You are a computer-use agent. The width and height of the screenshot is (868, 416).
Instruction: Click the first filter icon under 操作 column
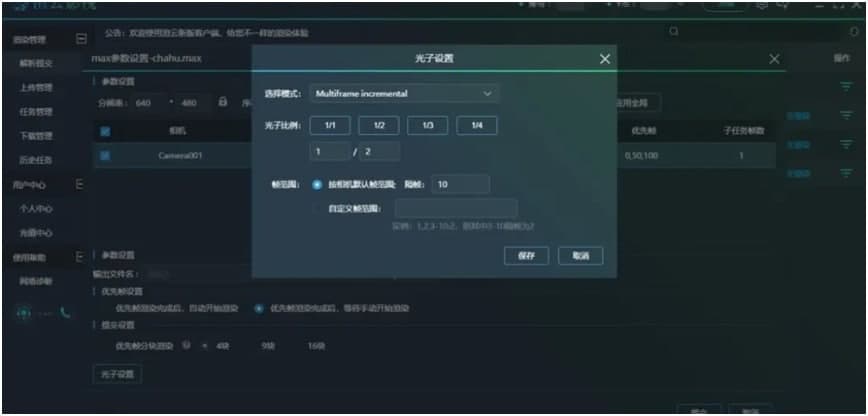tap(846, 86)
